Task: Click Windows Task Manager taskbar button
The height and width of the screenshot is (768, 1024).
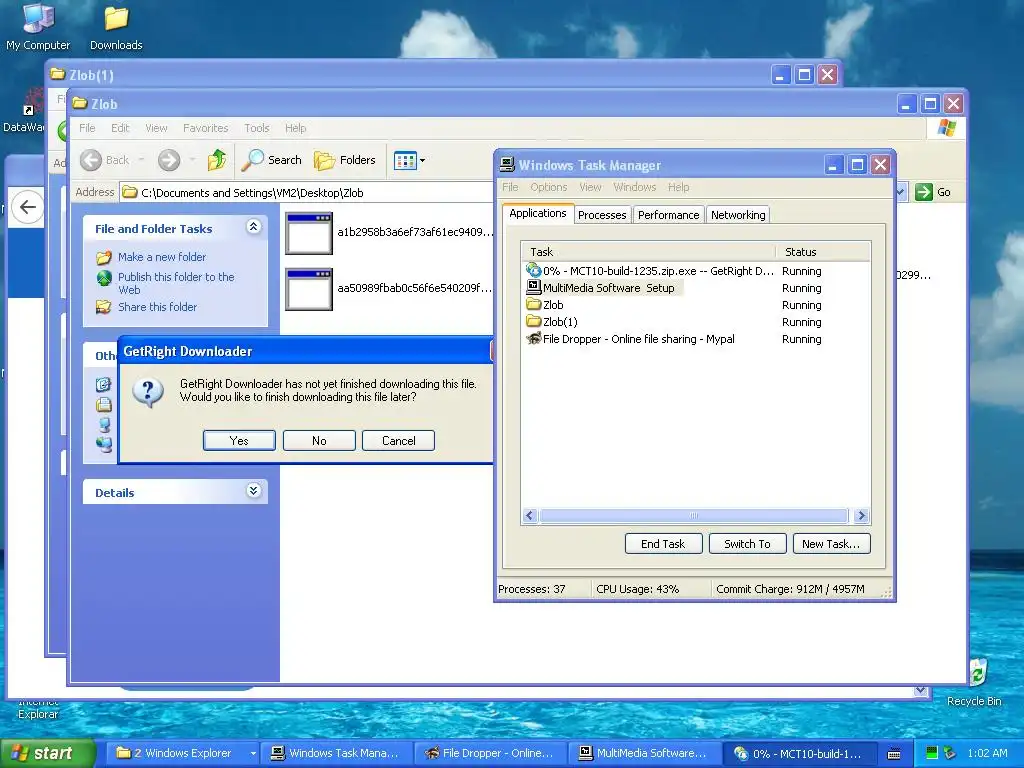Action: click(336, 753)
